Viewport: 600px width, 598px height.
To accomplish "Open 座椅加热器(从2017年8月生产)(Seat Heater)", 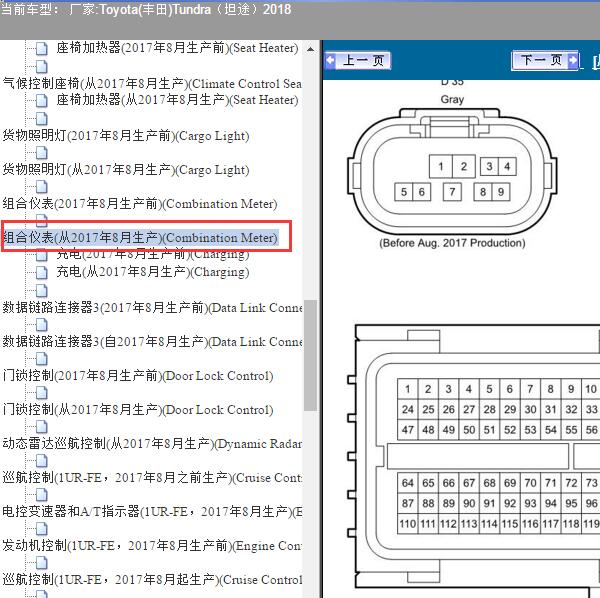I will pos(177,100).
